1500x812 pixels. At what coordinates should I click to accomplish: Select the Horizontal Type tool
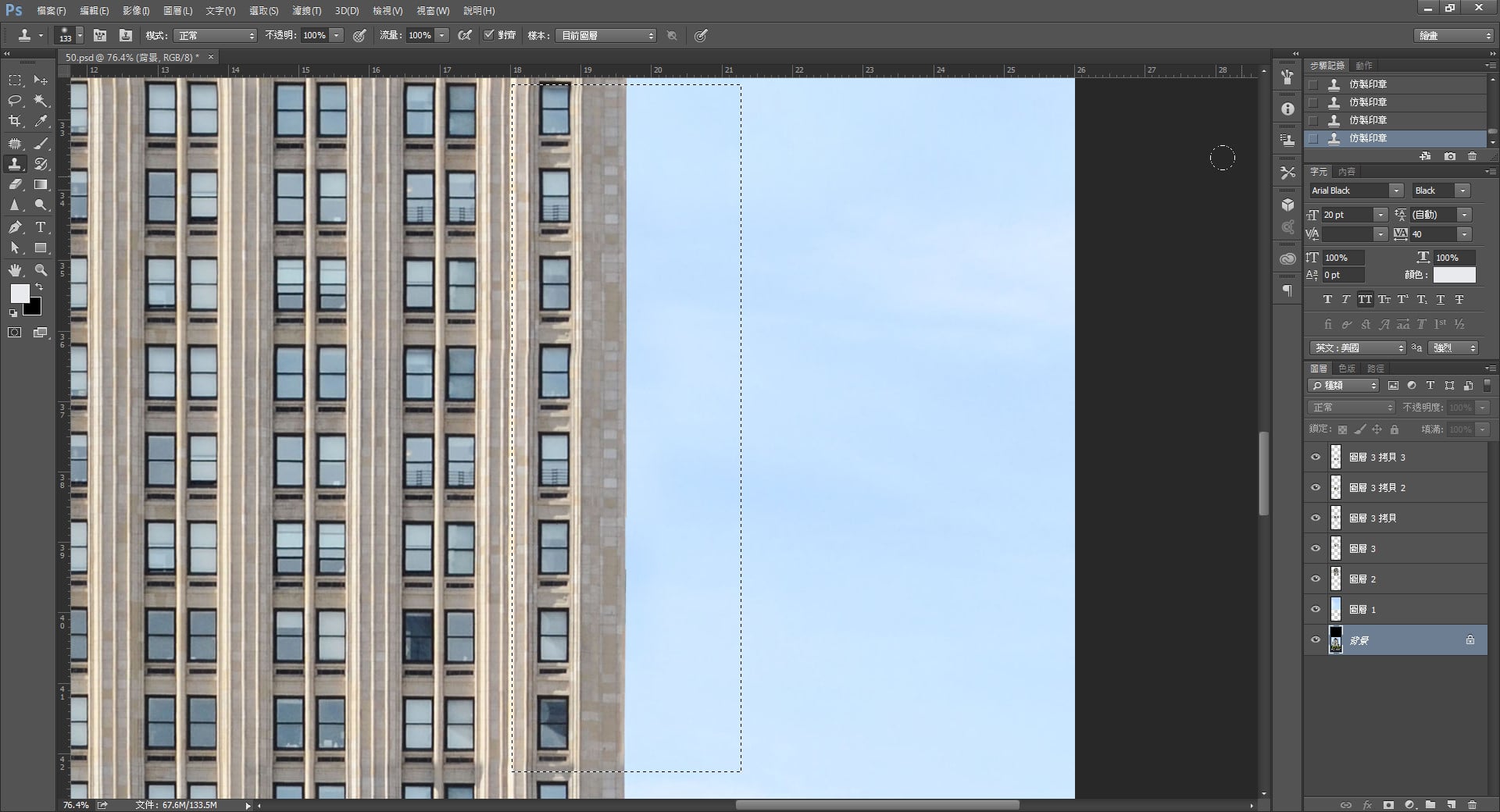pos(41,227)
